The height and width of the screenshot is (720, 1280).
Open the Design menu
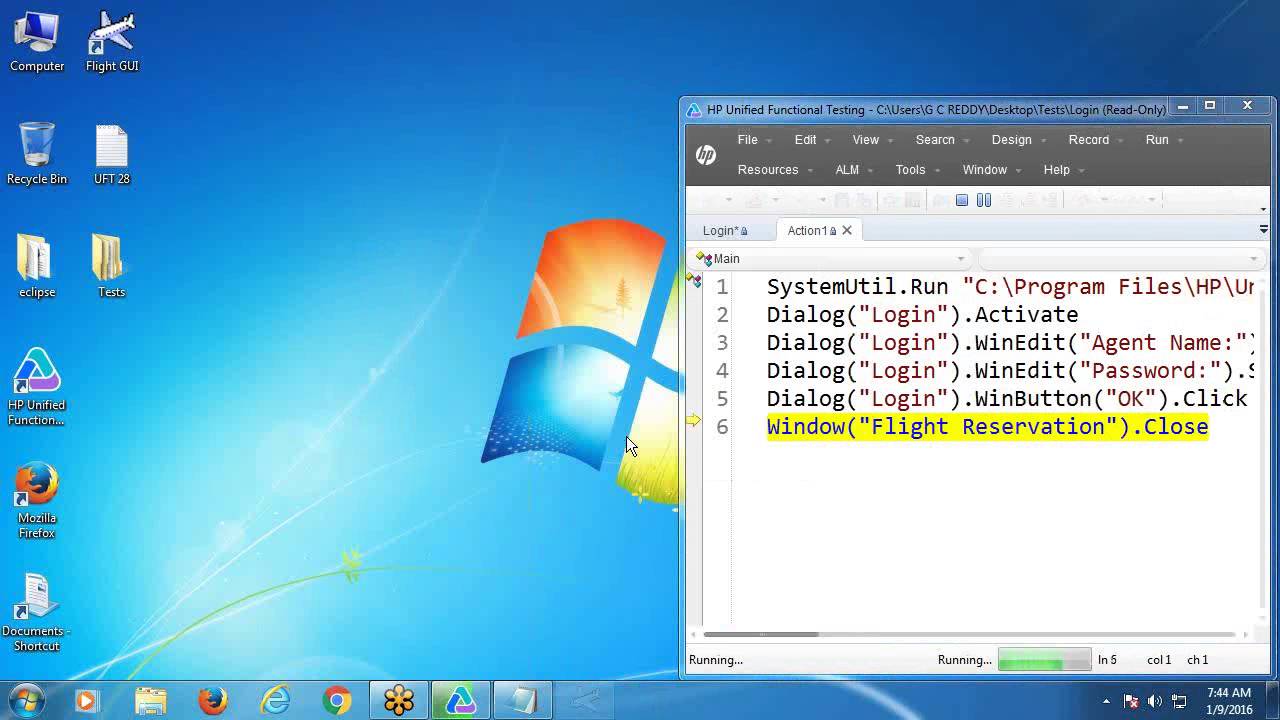(x=1018, y=140)
